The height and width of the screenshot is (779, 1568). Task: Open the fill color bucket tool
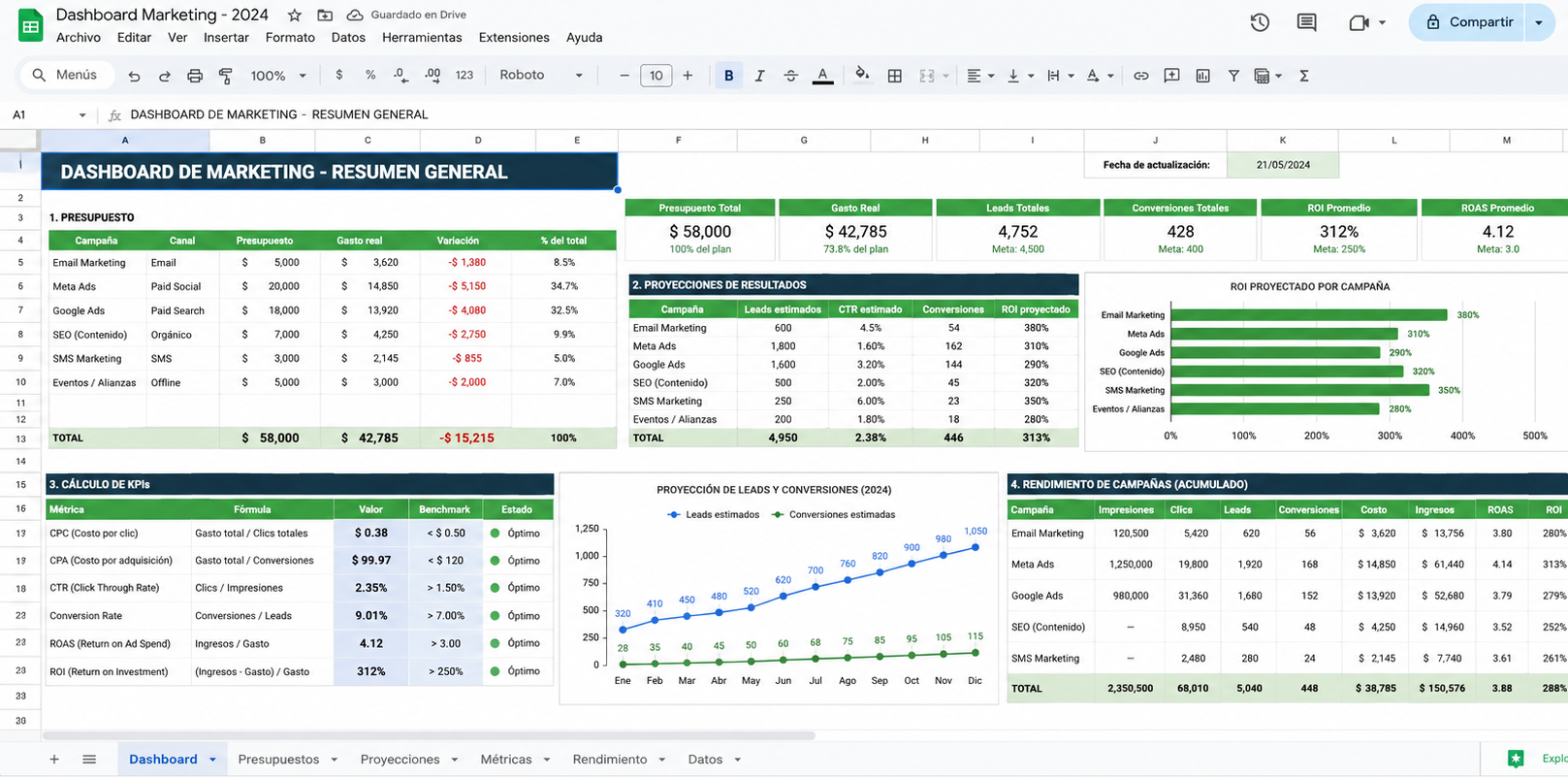(862, 75)
